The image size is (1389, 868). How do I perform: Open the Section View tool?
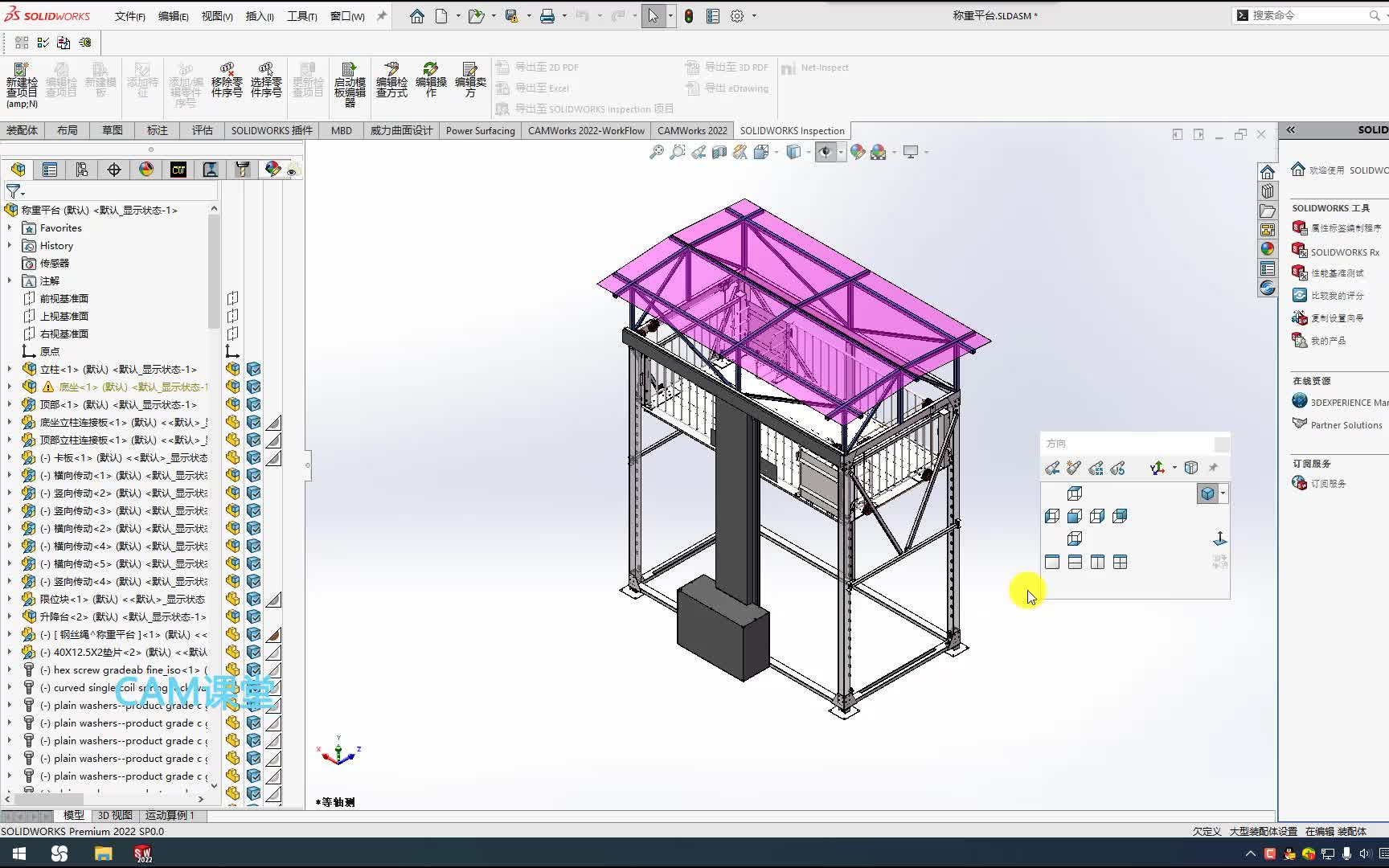719,153
